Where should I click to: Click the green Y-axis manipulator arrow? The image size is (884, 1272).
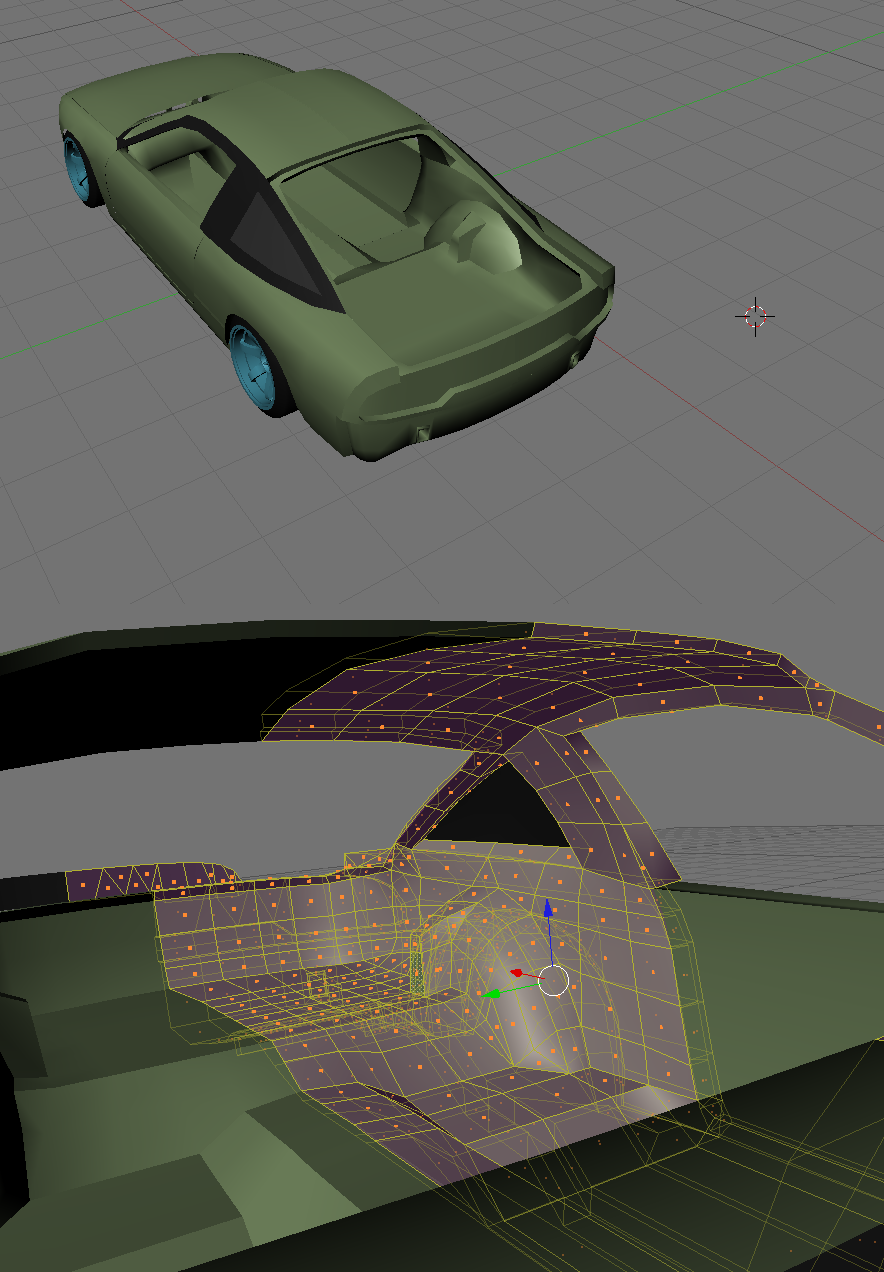tap(492, 994)
